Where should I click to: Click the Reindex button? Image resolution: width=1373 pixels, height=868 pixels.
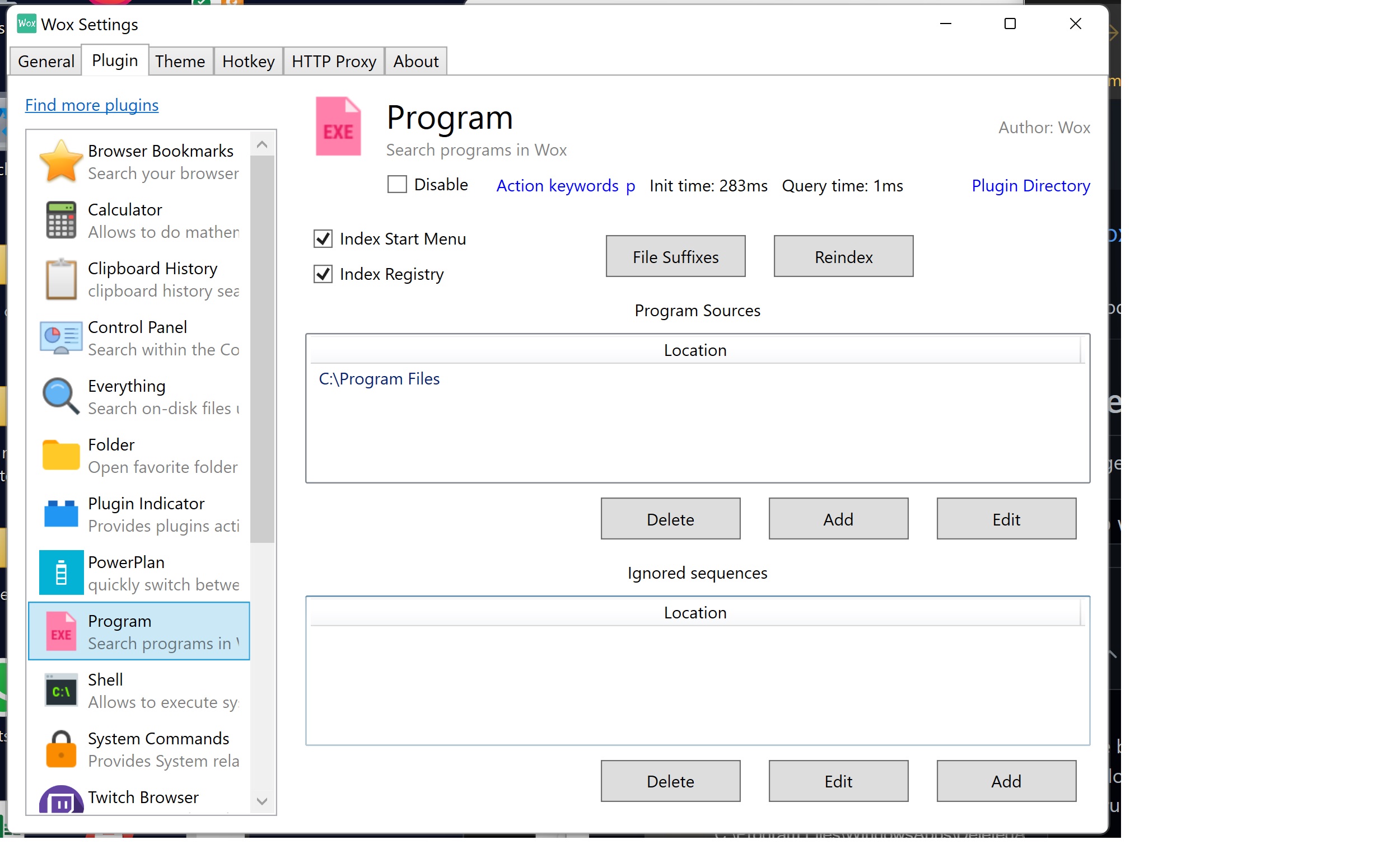pyautogui.click(x=843, y=256)
